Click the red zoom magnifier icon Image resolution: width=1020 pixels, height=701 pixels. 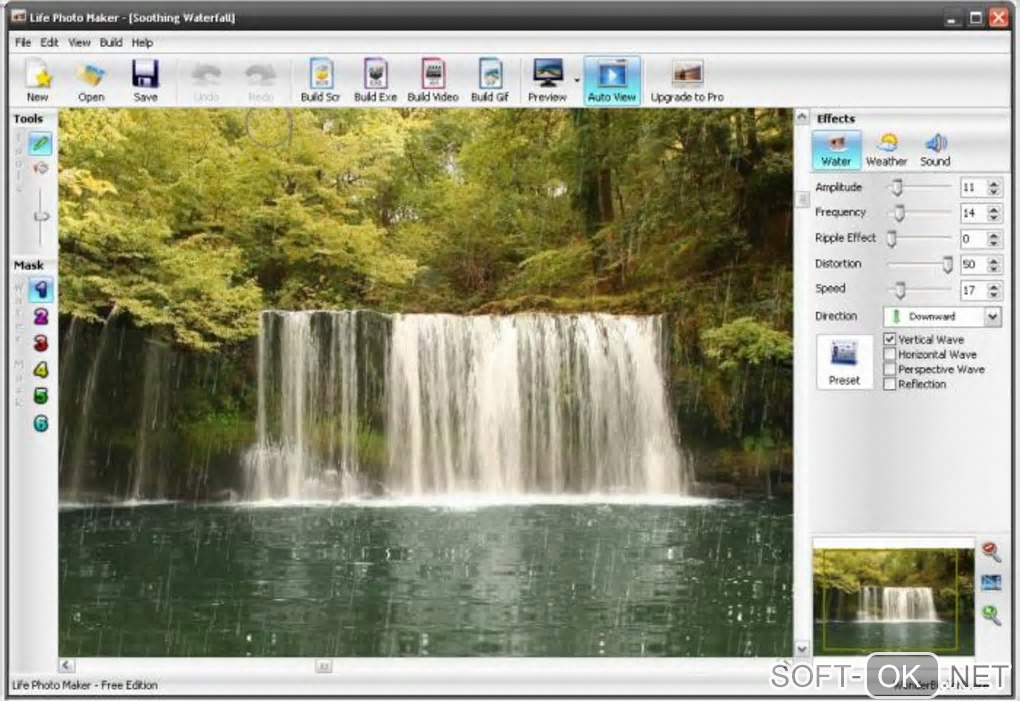(x=991, y=552)
